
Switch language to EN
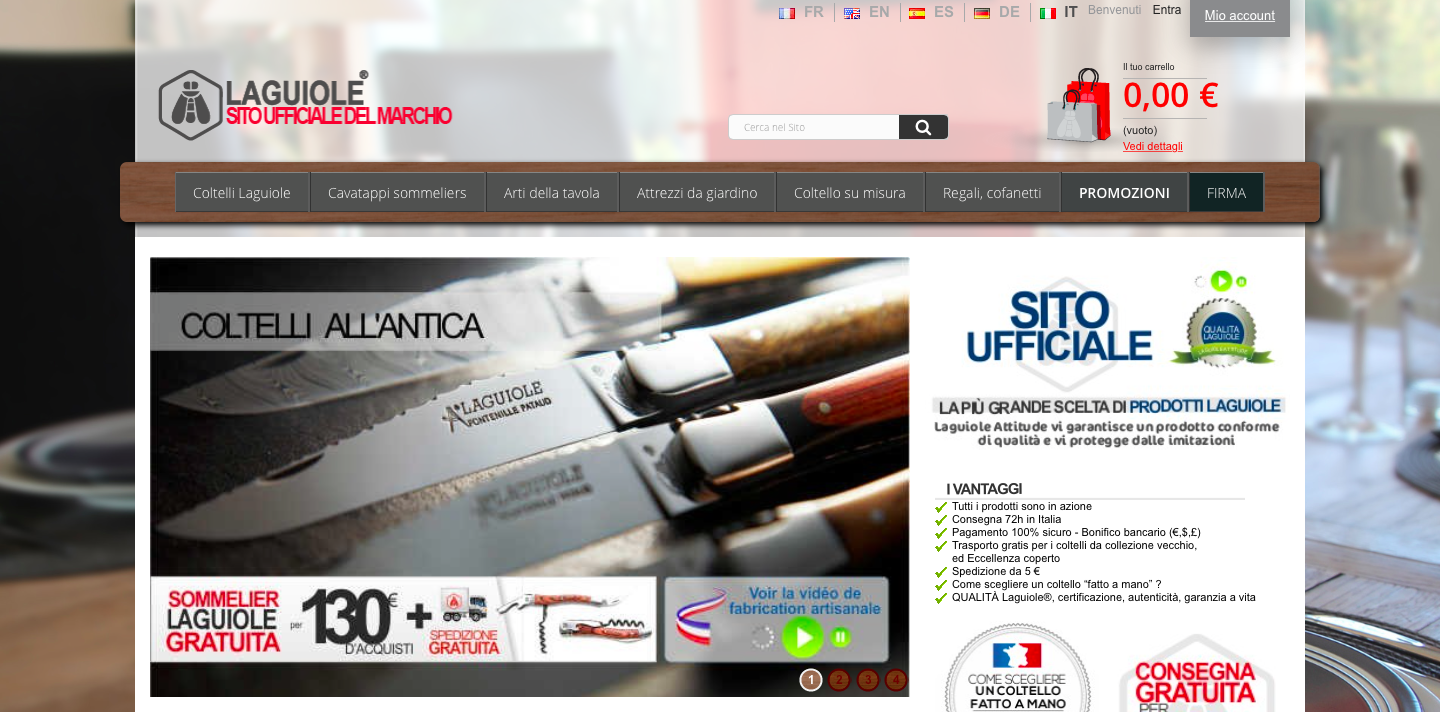pyautogui.click(x=879, y=12)
